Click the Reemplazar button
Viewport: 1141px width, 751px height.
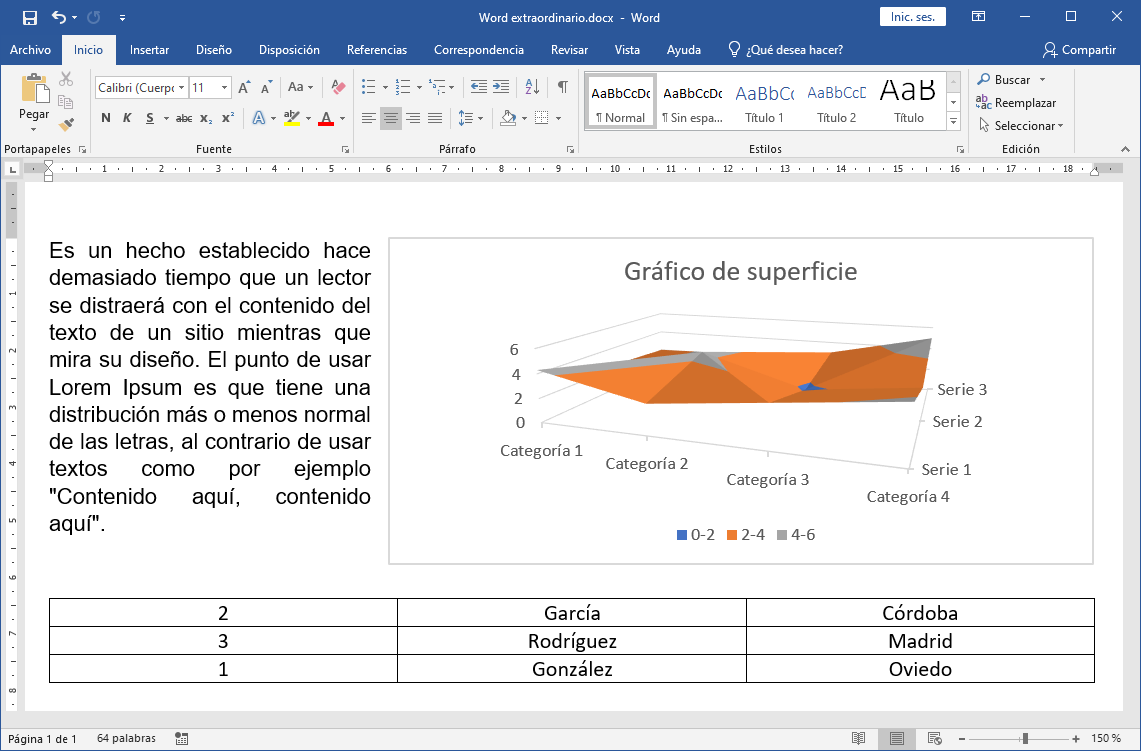tap(1017, 103)
